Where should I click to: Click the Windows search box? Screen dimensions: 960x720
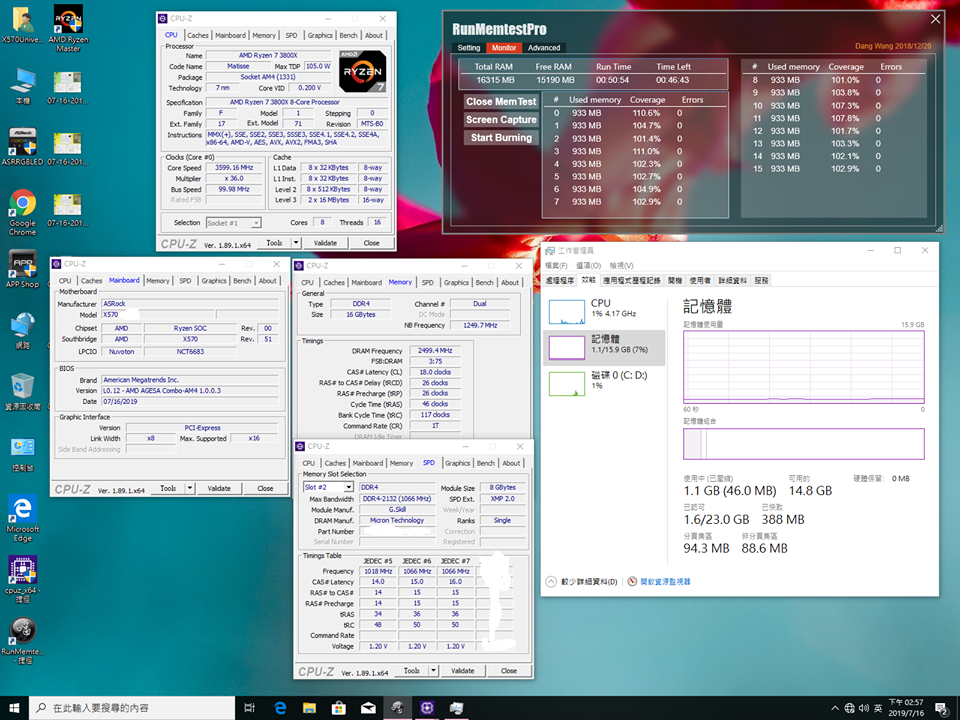click(x=132, y=708)
